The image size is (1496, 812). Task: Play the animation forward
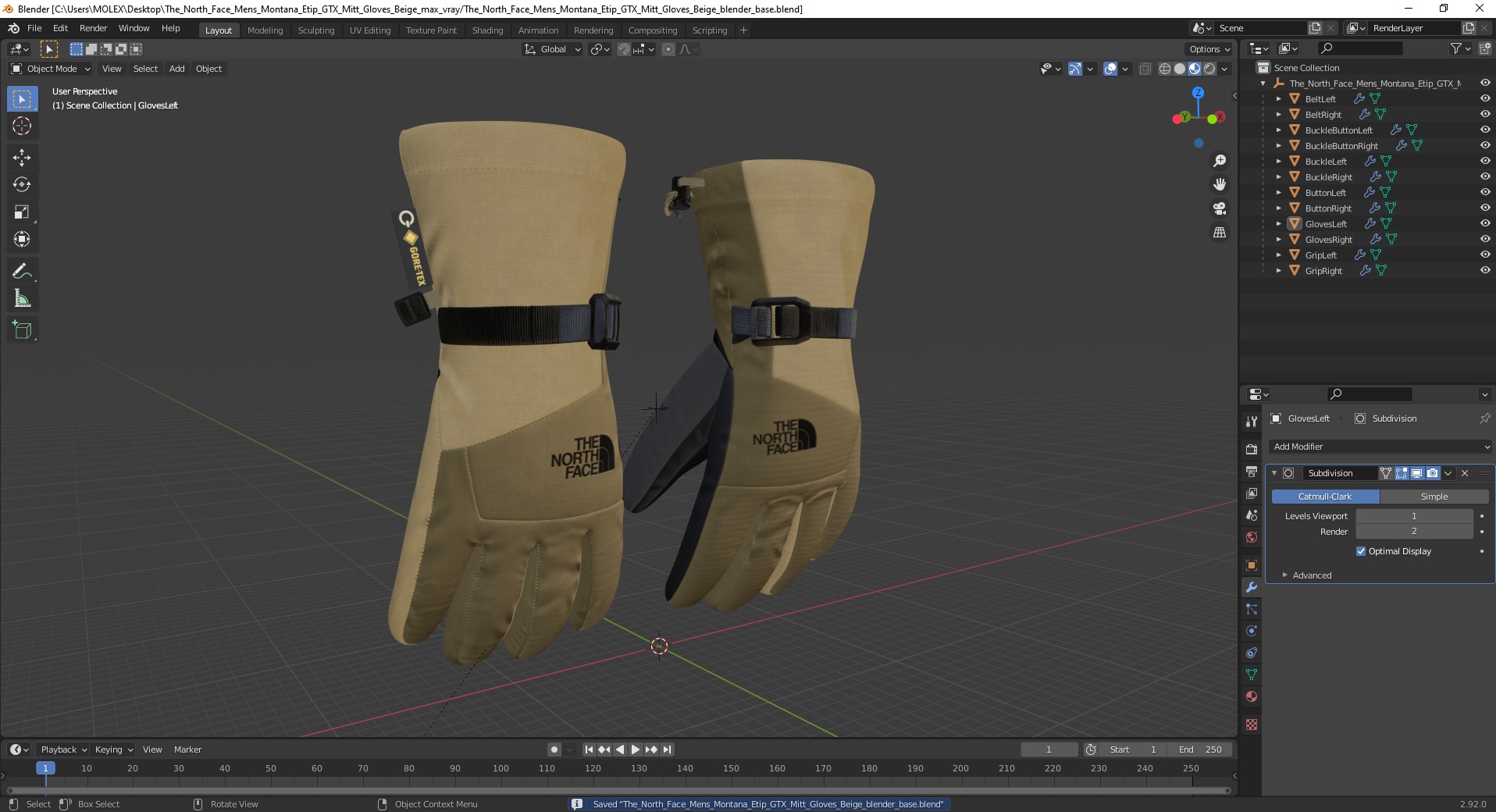[x=636, y=750]
